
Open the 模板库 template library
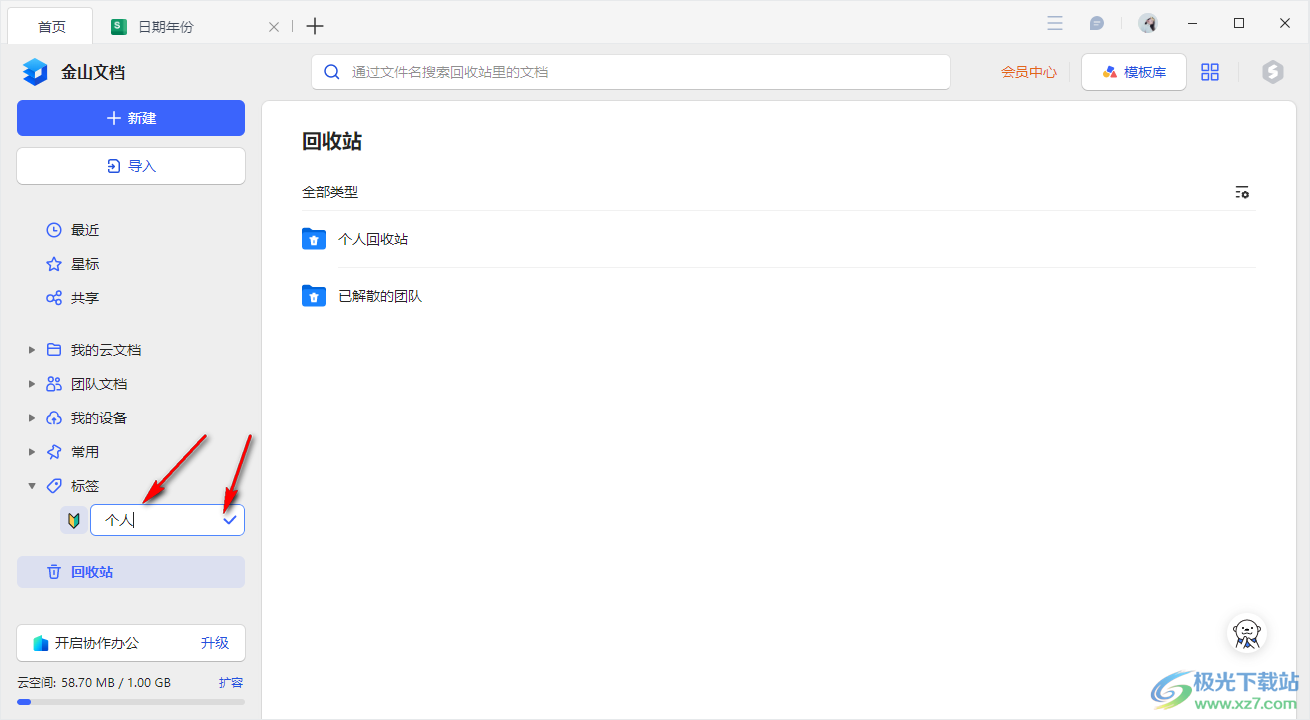point(1134,72)
